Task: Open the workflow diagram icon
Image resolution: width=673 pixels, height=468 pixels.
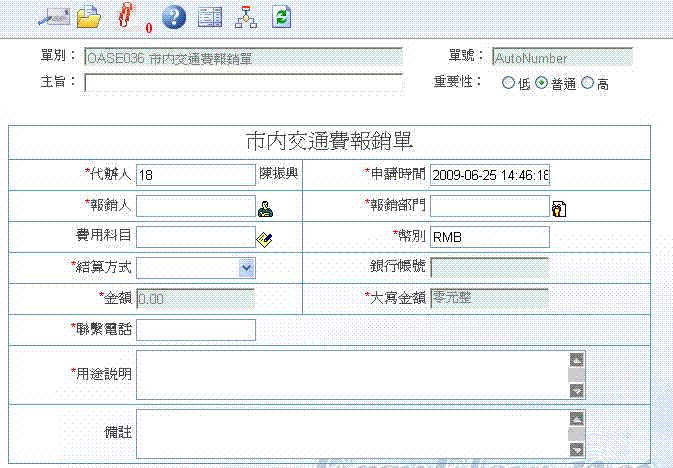Action: point(245,16)
